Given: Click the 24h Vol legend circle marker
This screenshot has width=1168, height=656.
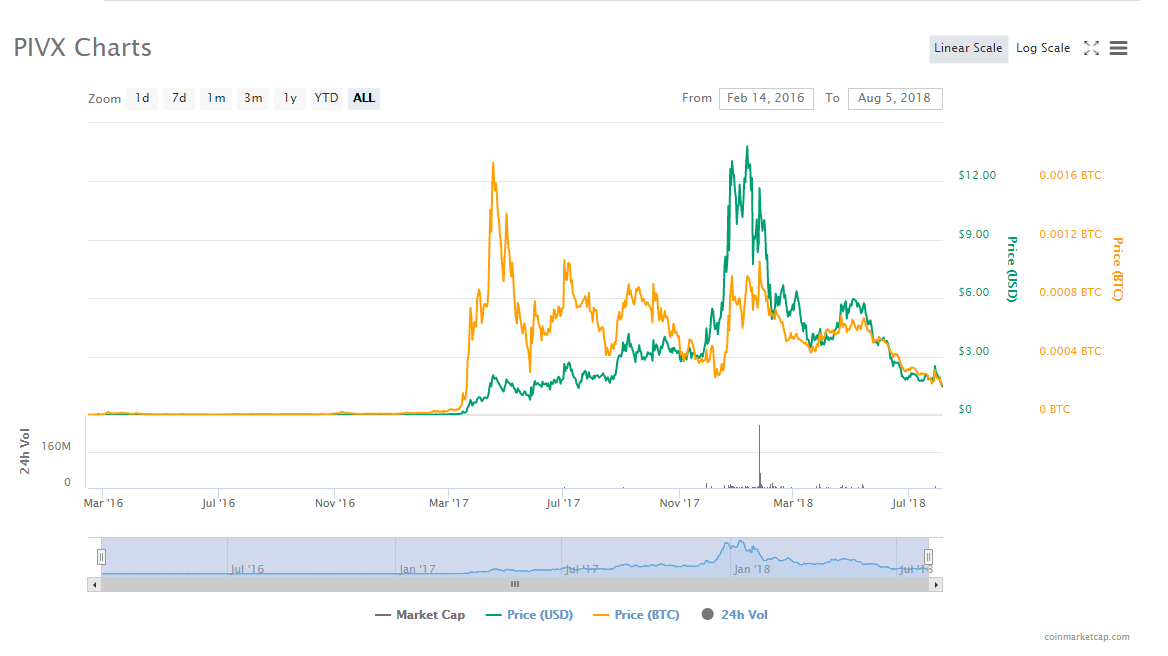Looking at the screenshot, I should [708, 614].
